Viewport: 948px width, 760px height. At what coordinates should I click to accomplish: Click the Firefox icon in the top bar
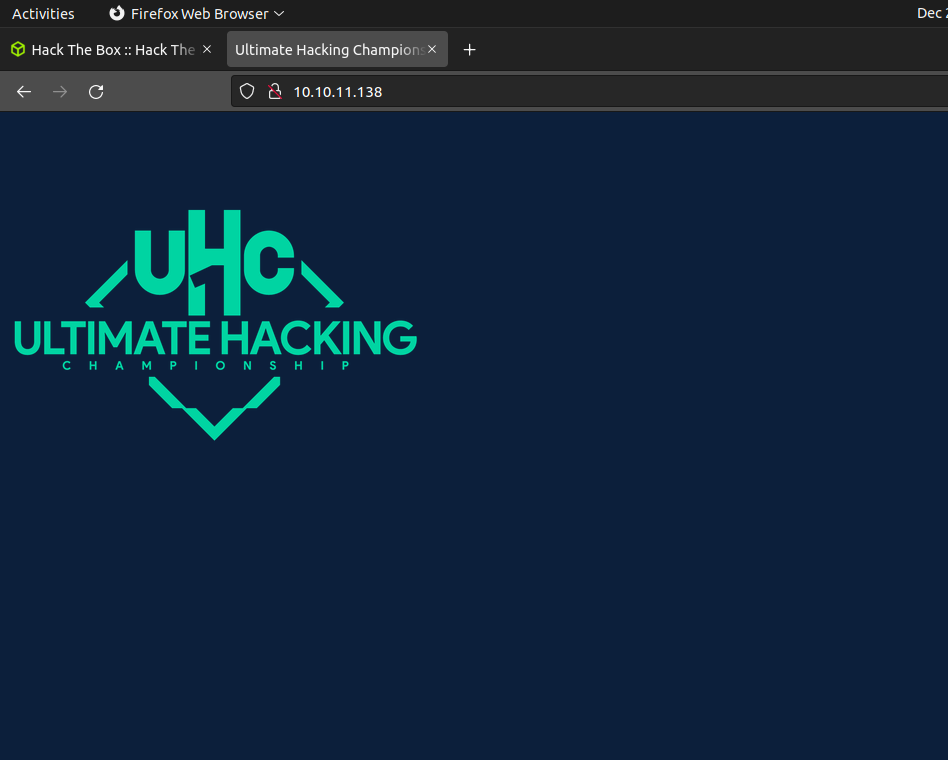[117, 14]
